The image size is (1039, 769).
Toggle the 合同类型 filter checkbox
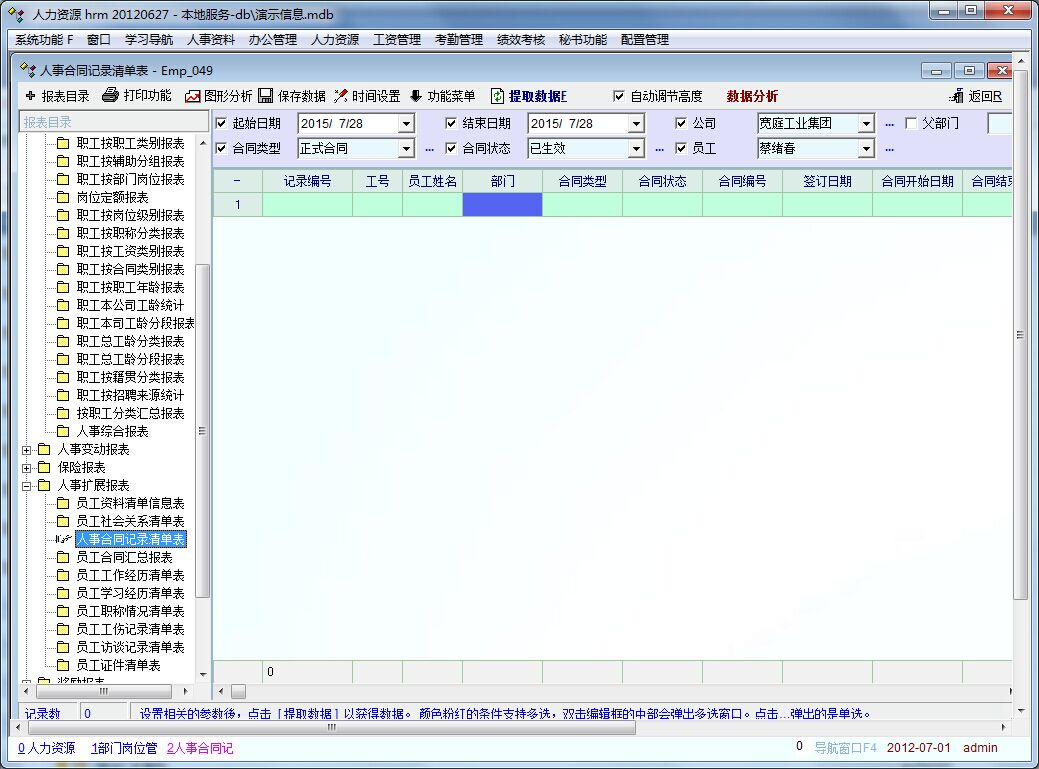click(x=222, y=148)
